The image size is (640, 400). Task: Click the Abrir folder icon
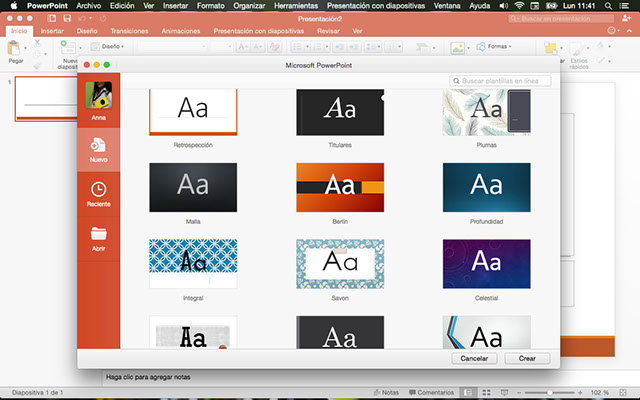[99, 234]
